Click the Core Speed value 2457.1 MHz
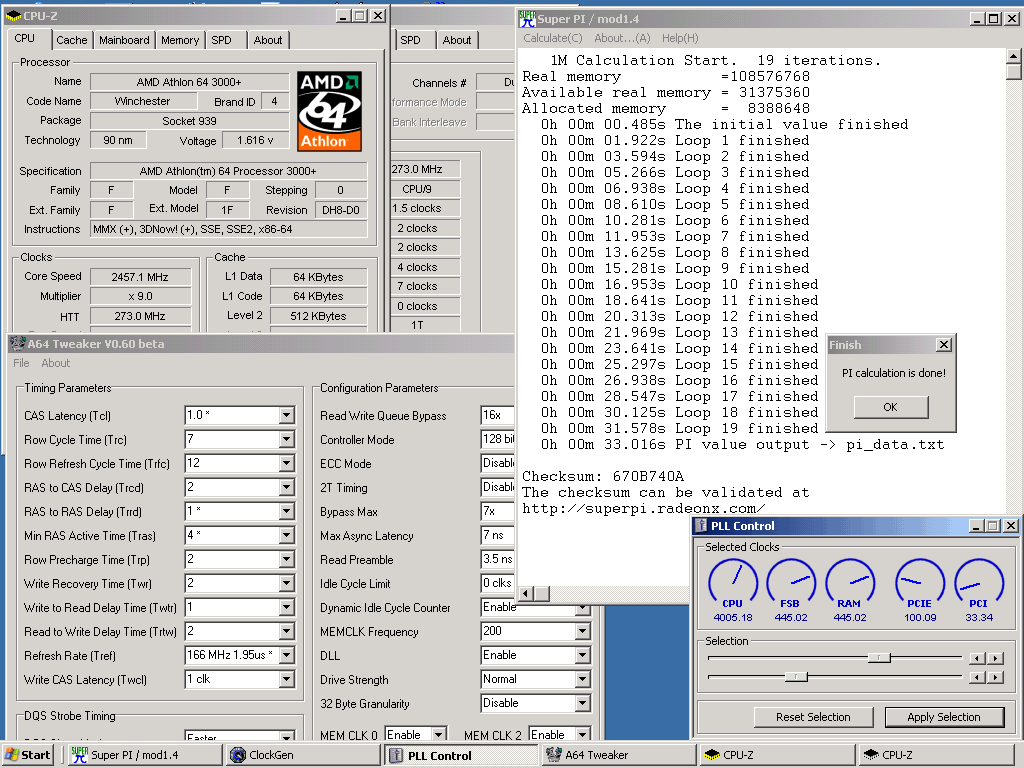The height and width of the screenshot is (768, 1024). [140, 277]
